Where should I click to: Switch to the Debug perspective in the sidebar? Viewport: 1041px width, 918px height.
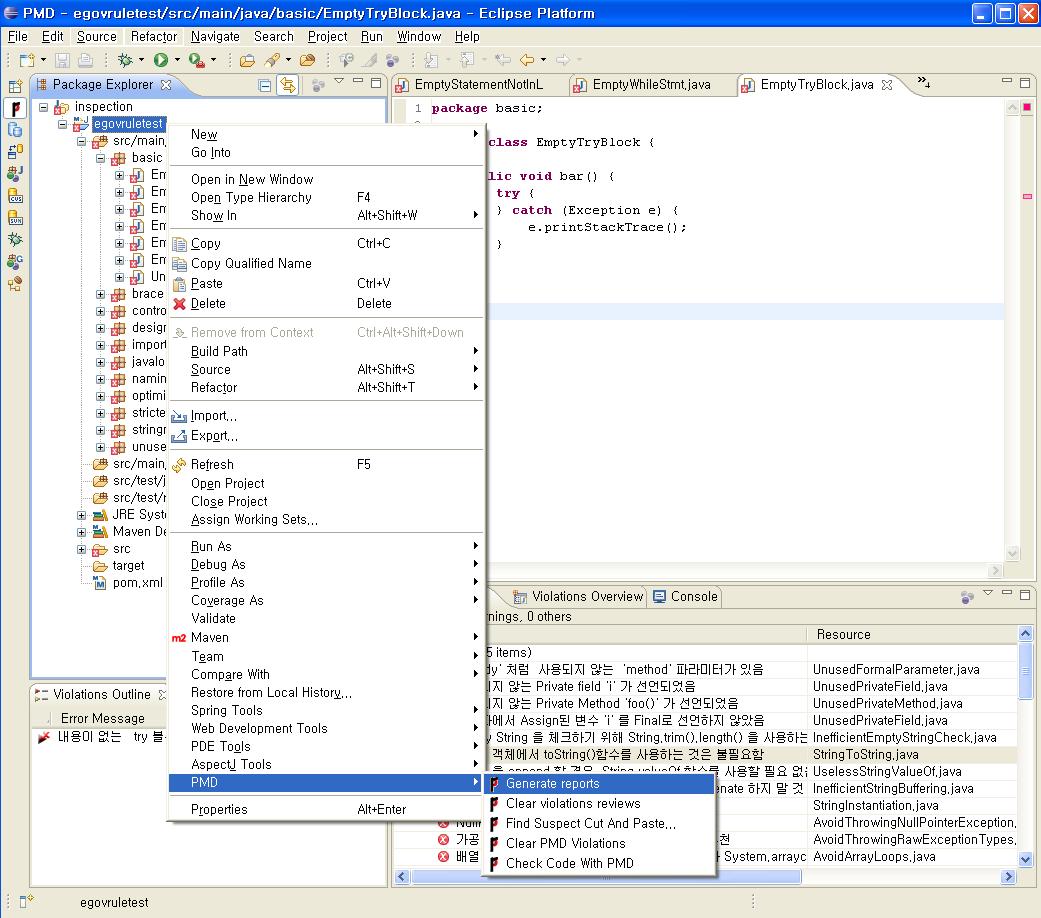15,240
